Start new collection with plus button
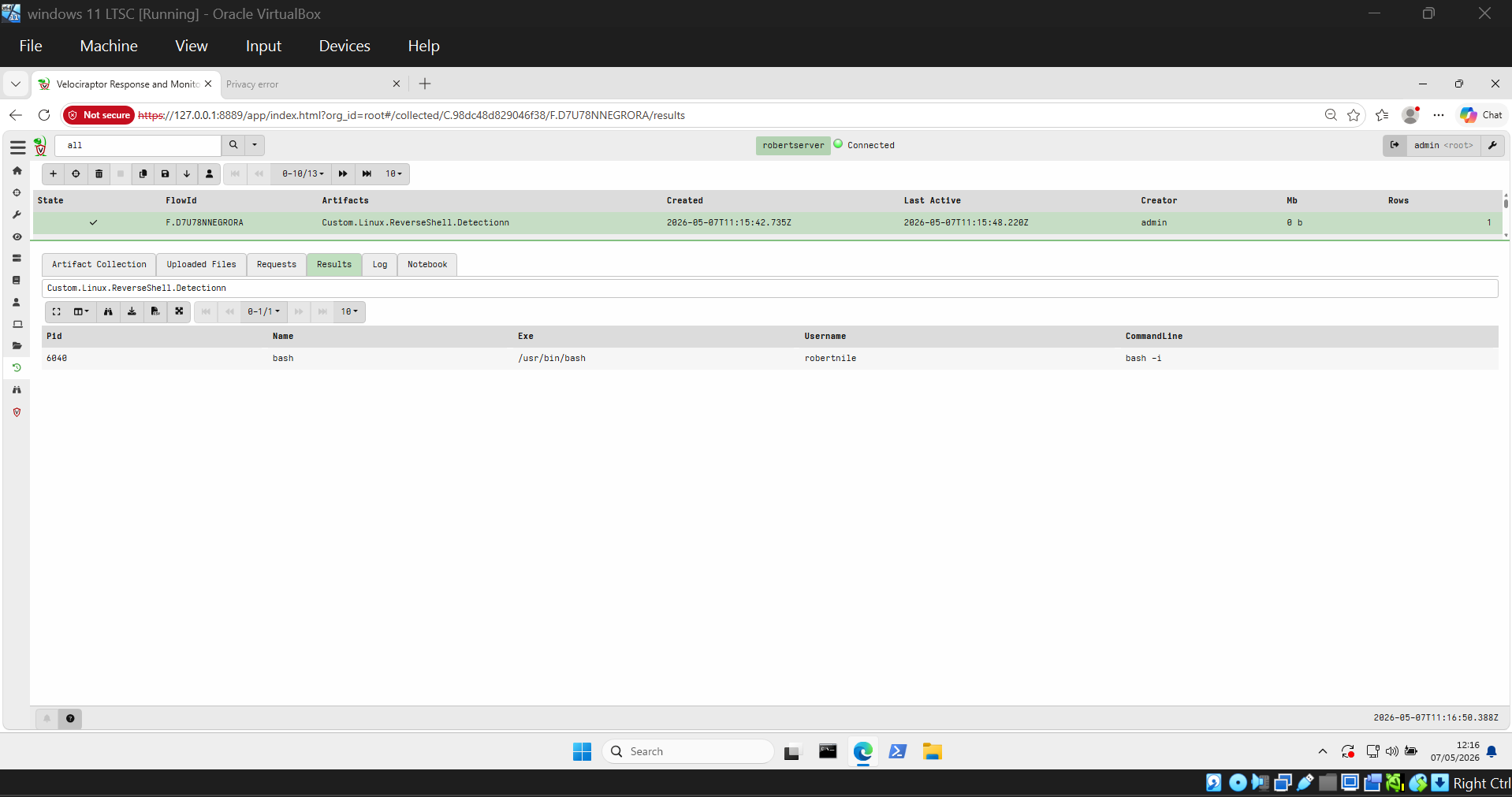This screenshot has width=1512, height=797. click(x=53, y=173)
